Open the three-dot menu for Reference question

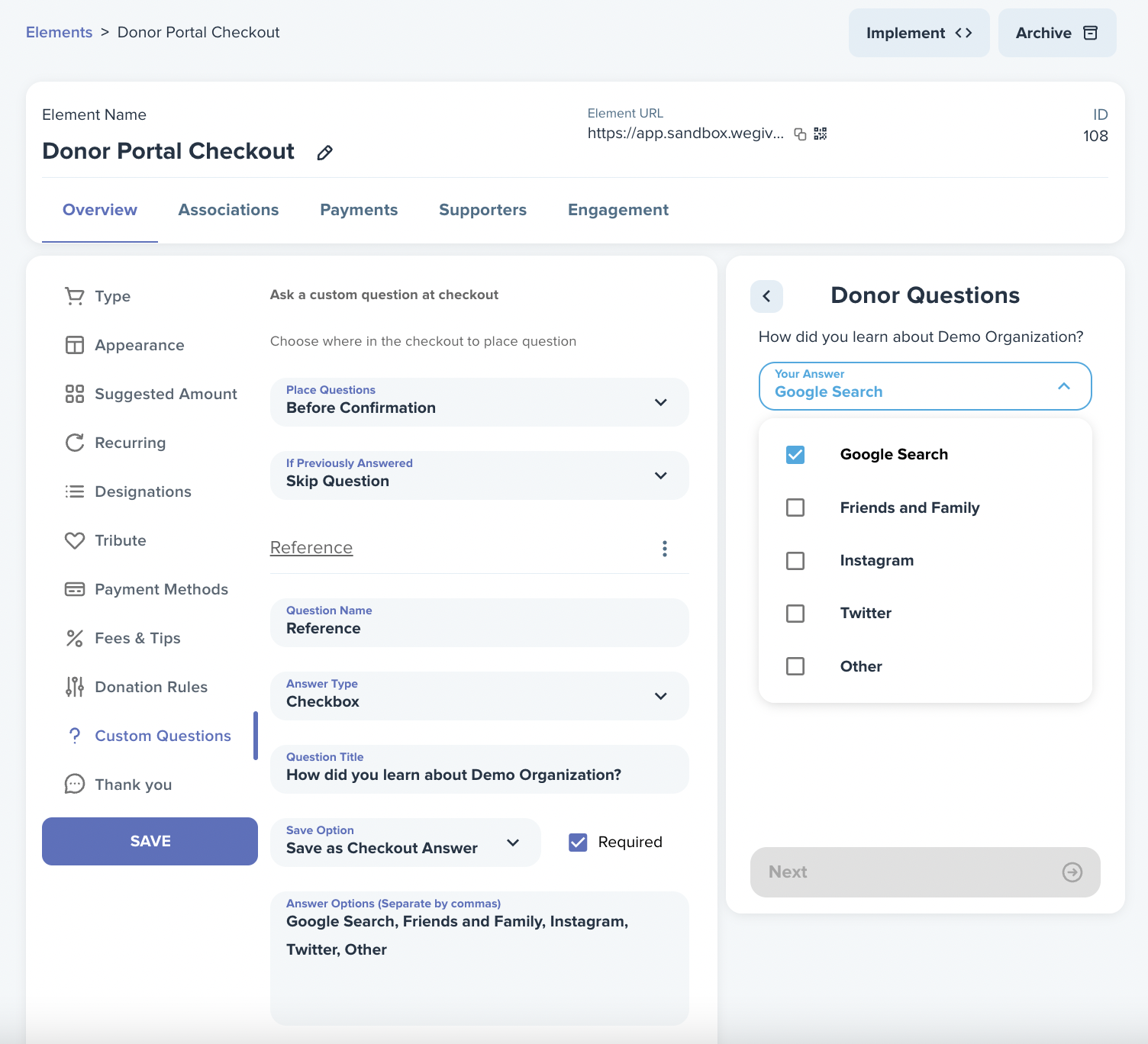point(664,549)
